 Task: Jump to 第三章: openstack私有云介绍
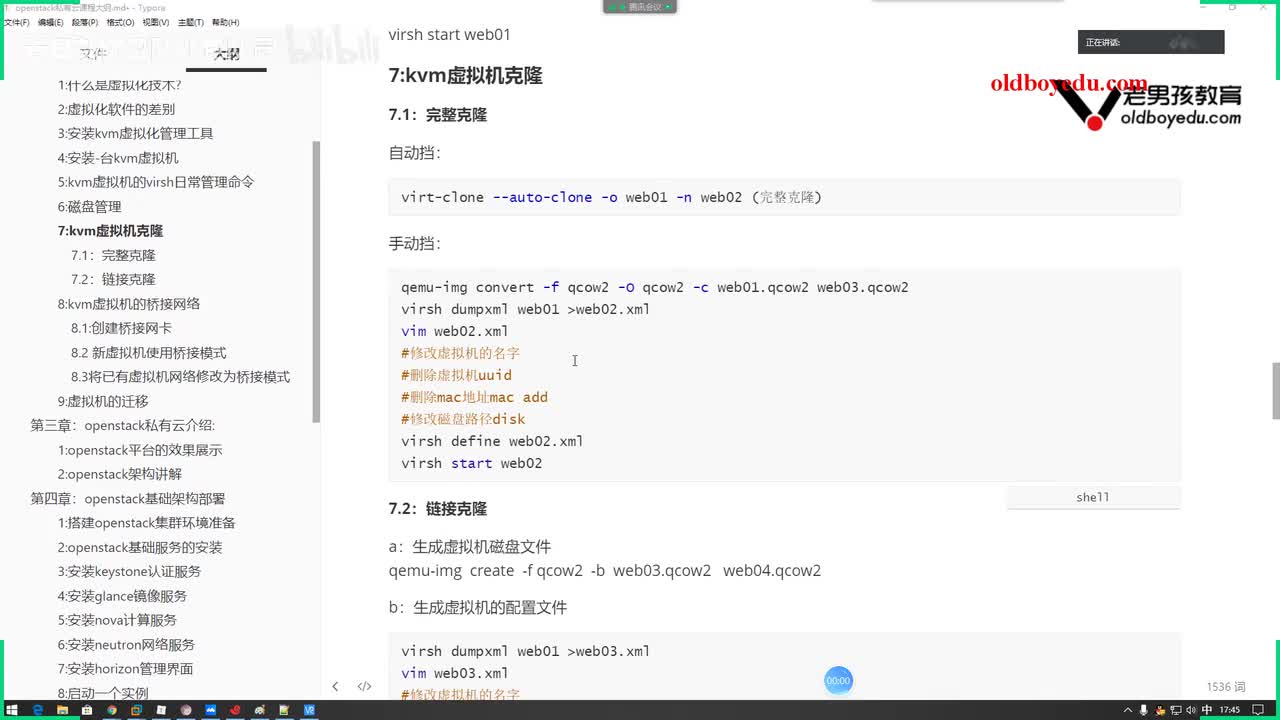pyautogui.click(x=123, y=425)
